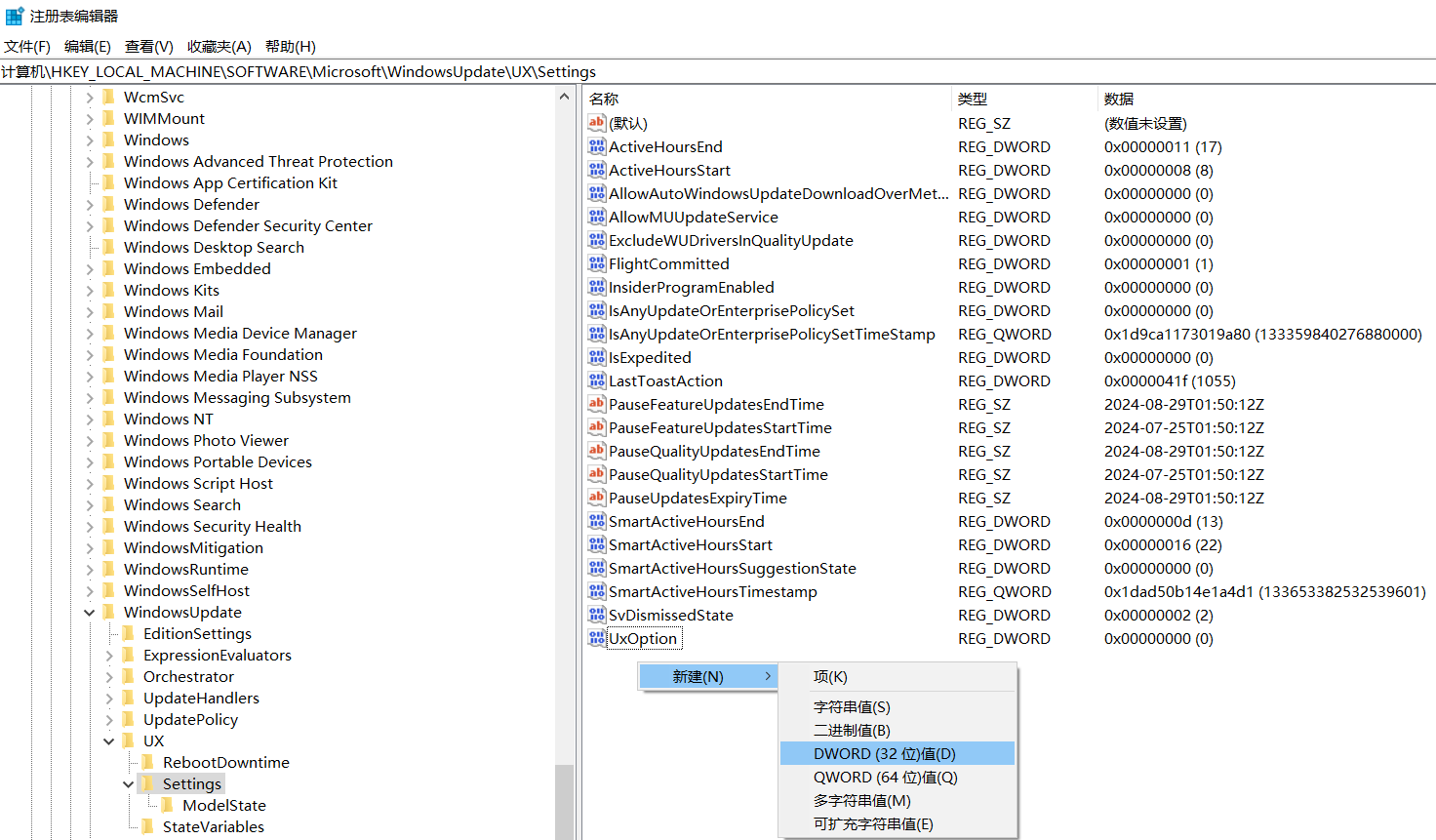This screenshot has height=840, width=1436.
Task: Click the 0x0000041f (1055) data cell
Action: (1170, 380)
